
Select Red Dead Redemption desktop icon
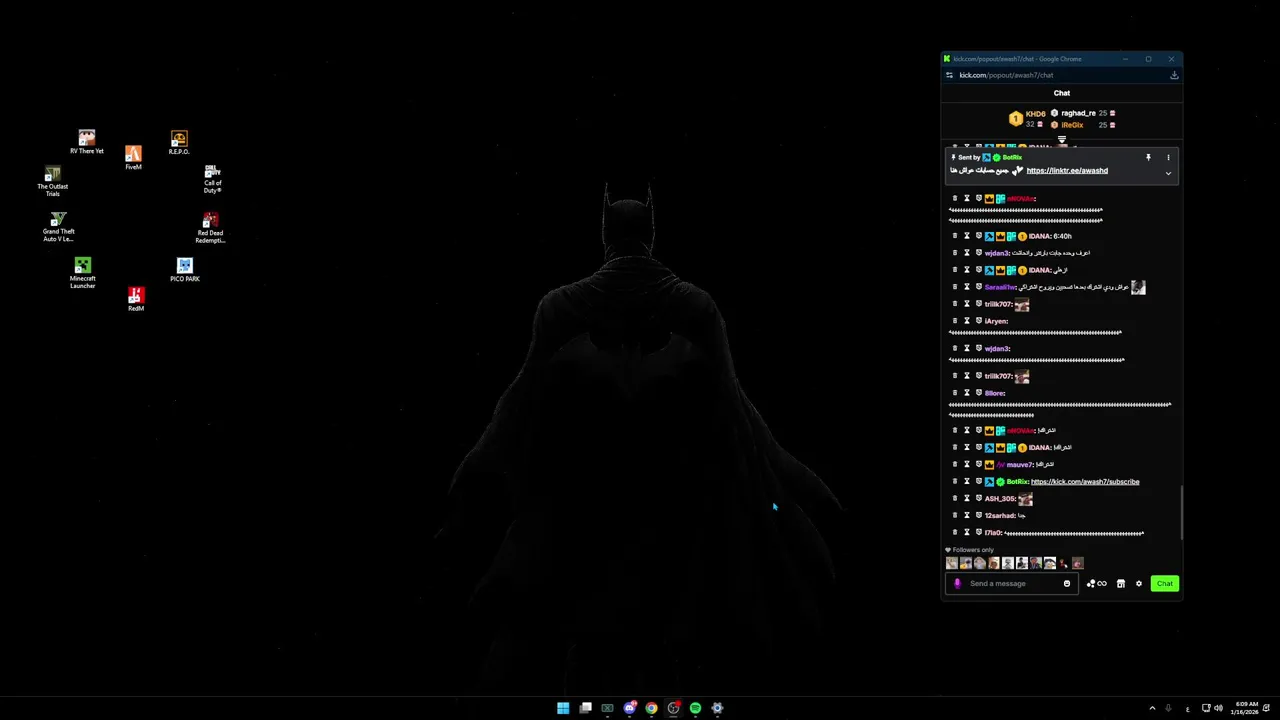(x=210, y=228)
